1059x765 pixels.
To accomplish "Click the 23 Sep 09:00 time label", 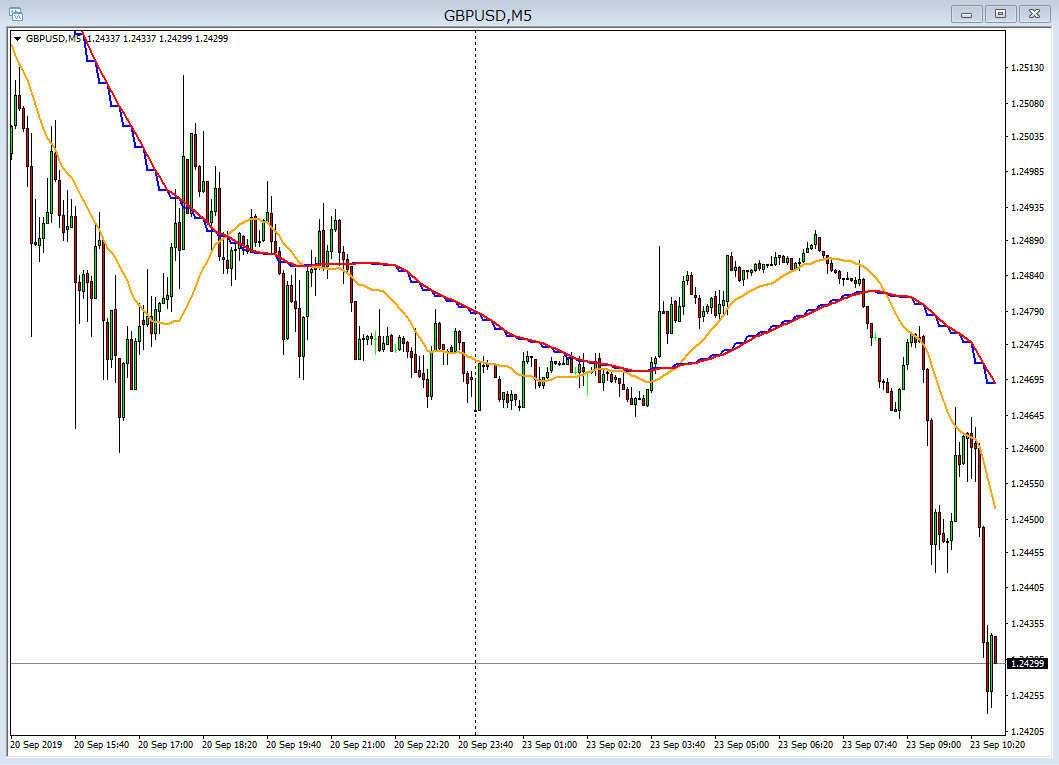I will tap(933, 745).
